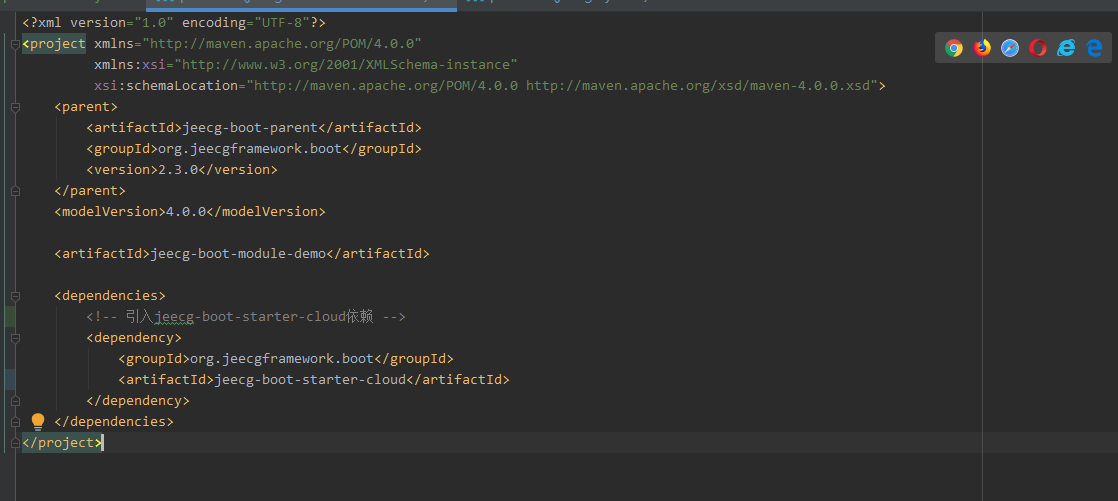Click the parent groupId org.jeecgframework.boot line
Screen dimensions: 1118x501
(254, 149)
